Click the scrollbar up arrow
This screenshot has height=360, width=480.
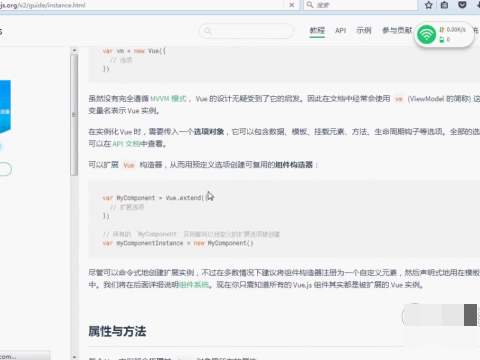[x=74, y=50]
